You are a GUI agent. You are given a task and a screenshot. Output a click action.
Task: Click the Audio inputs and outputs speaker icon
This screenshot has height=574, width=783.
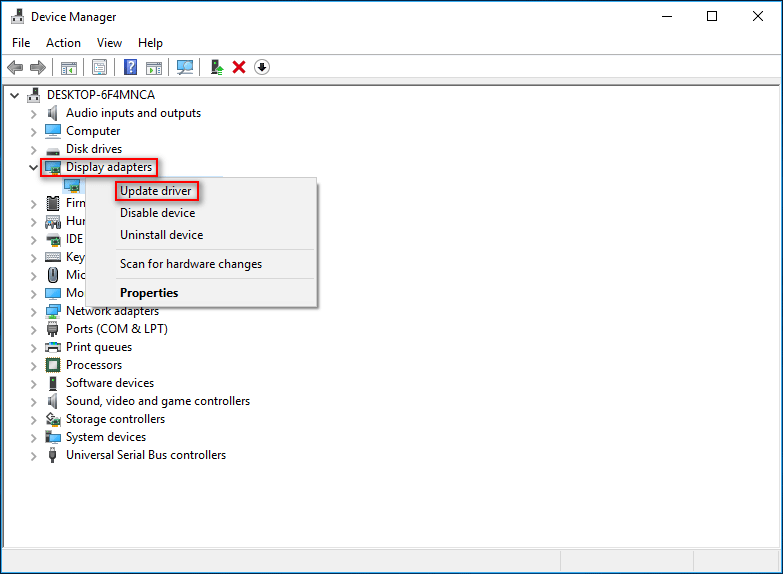point(52,113)
